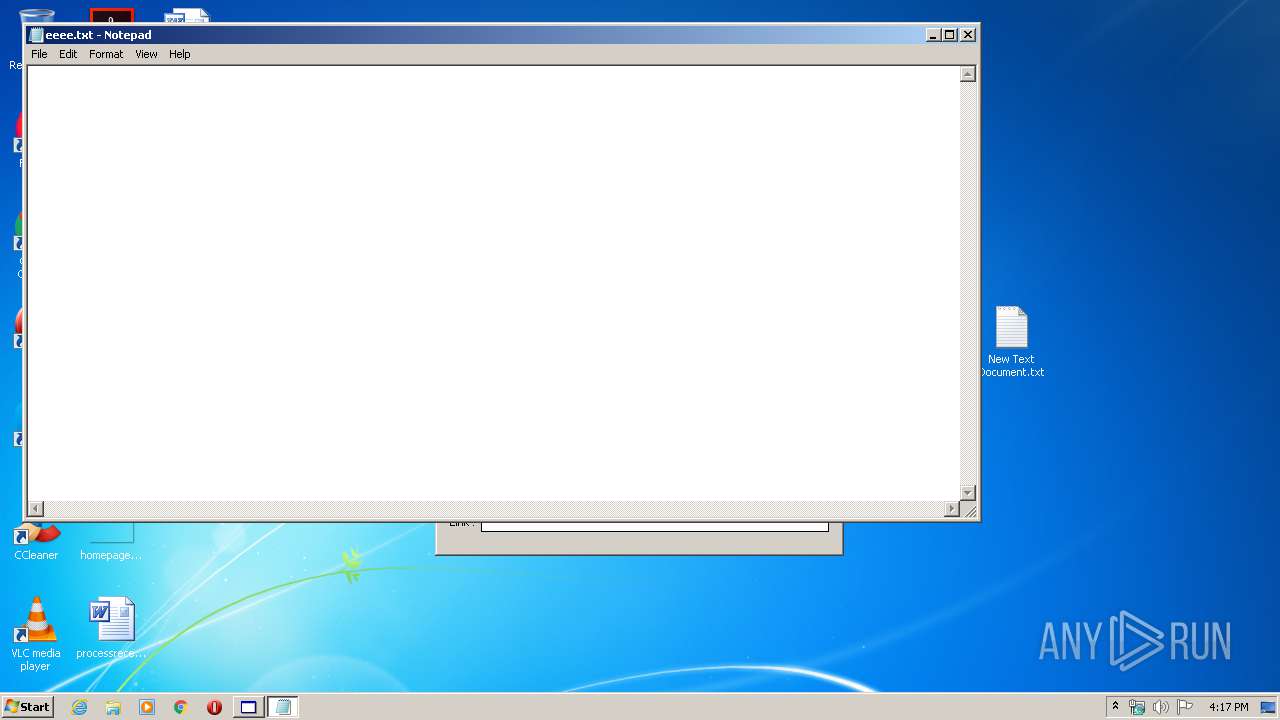This screenshot has height=720, width=1280.
Task: Click the vertical scrollbar up arrow
Action: [x=967, y=74]
